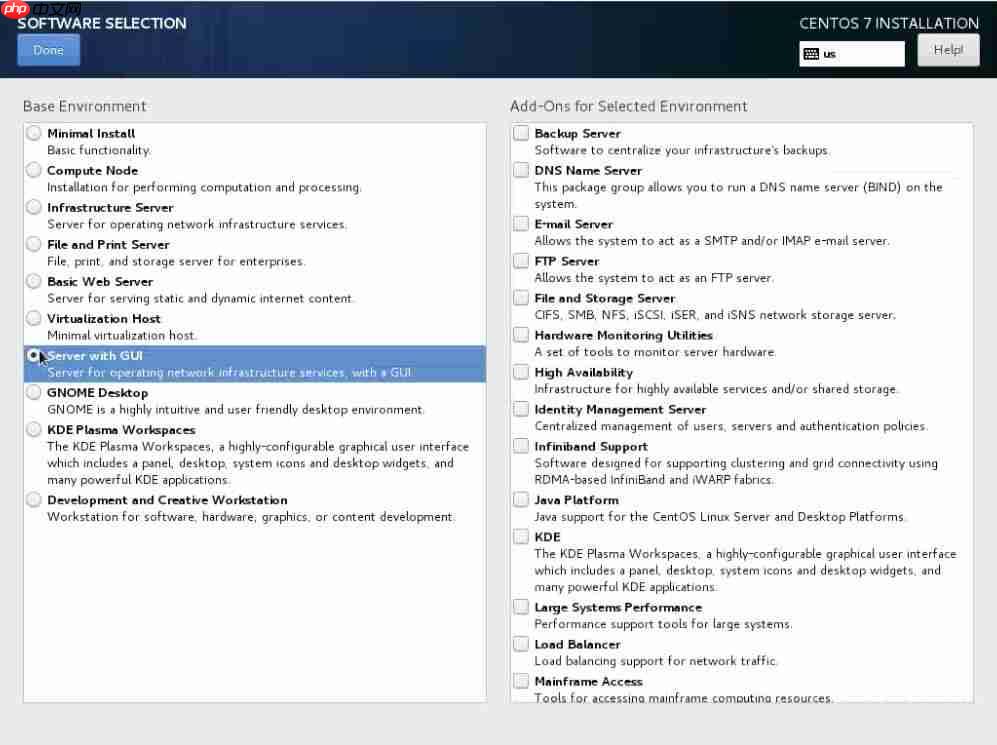Image resolution: width=997 pixels, height=745 pixels.
Task: Check the E-mail Server add-on
Action: click(x=521, y=223)
